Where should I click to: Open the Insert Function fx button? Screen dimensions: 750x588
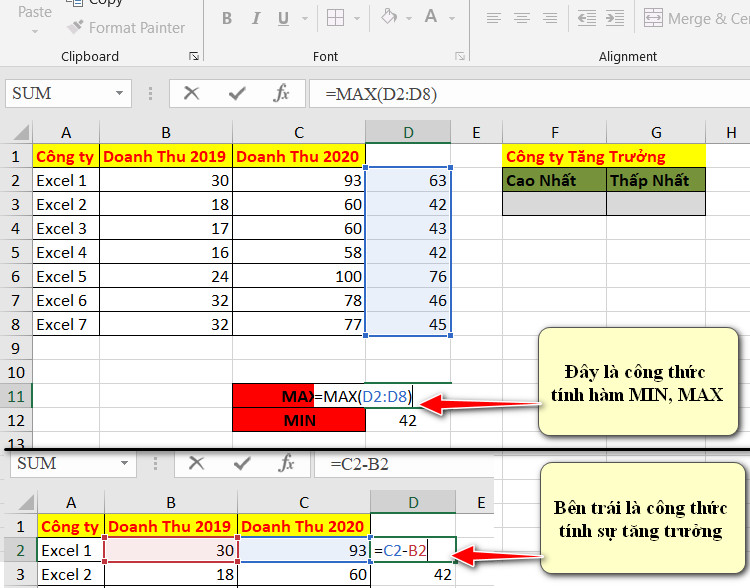pyautogui.click(x=281, y=93)
